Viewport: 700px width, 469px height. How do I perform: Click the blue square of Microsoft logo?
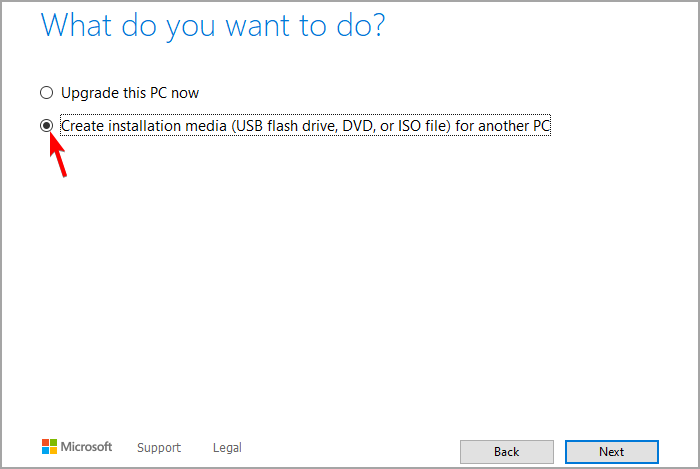45,451
